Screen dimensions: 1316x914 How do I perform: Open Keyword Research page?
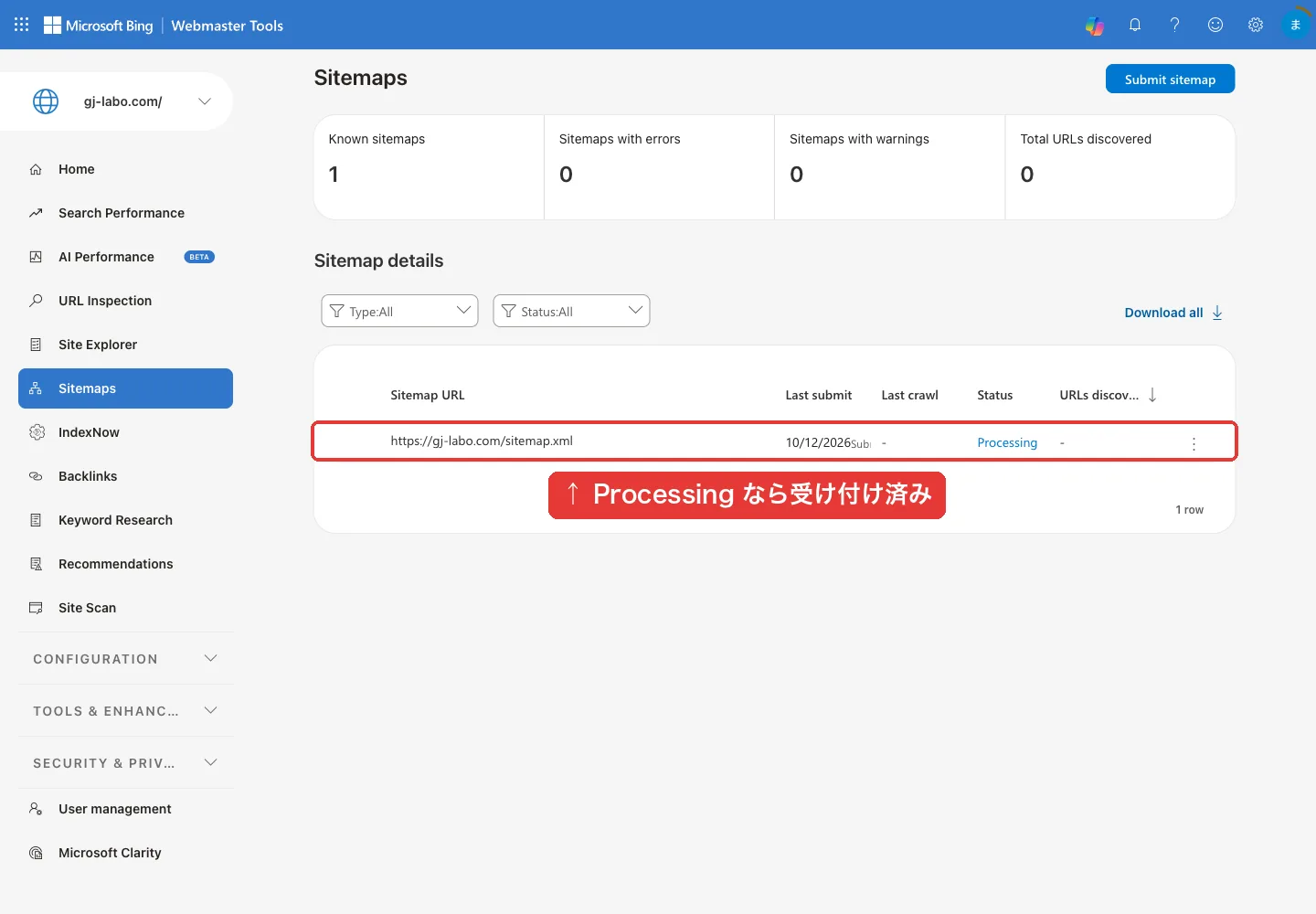125,520
